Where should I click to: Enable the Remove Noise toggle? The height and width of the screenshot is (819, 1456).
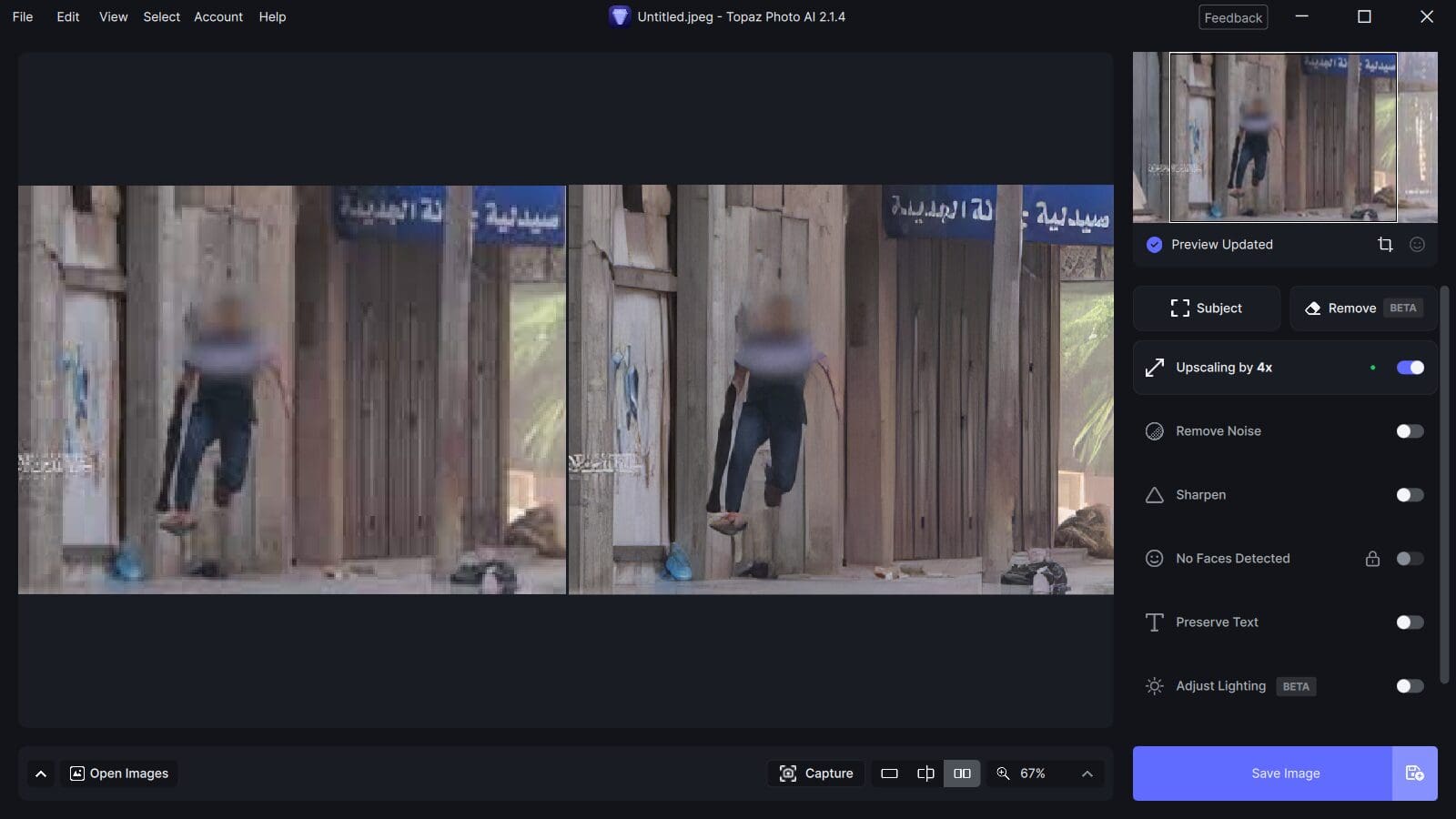click(1410, 431)
